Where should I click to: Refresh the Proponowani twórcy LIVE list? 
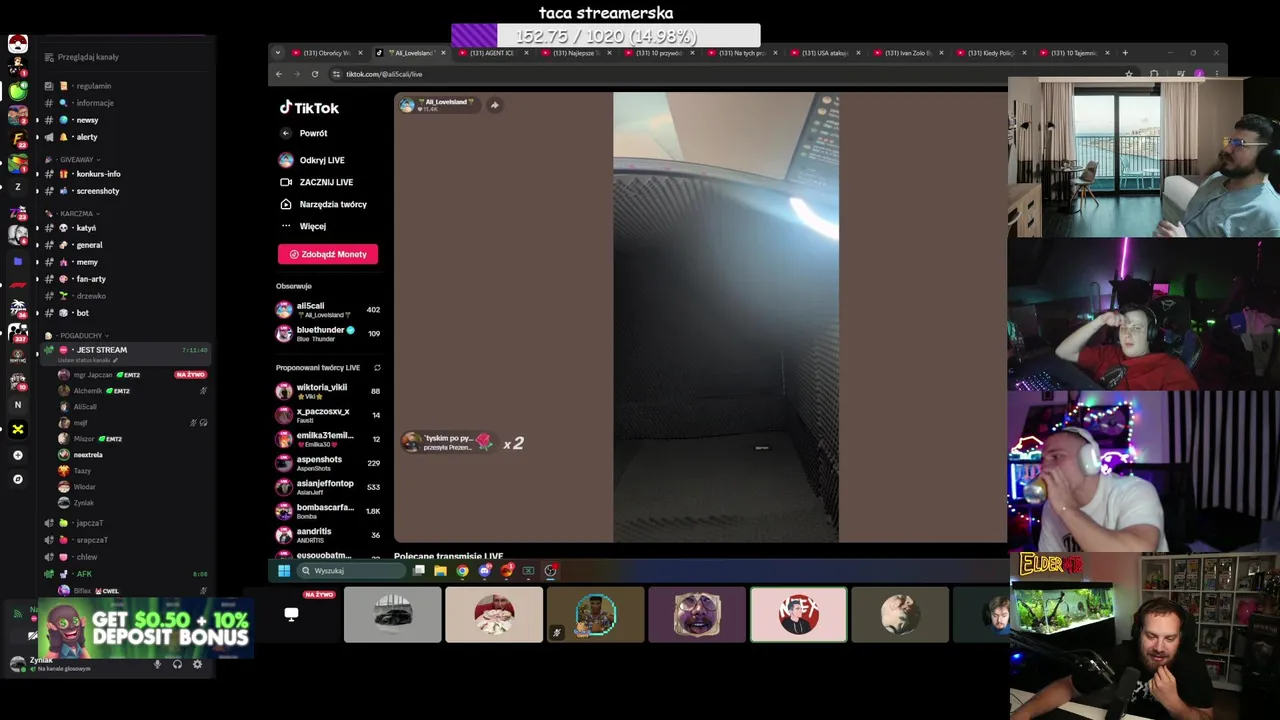[x=377, y=368]
